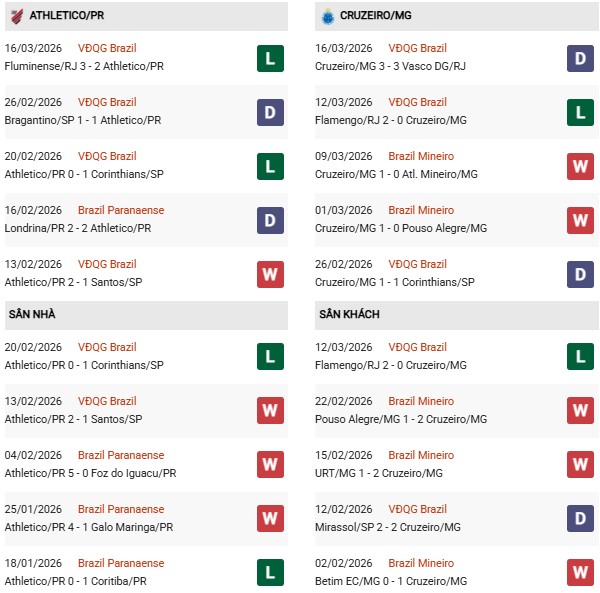Screen dimensions: 600x593
Task: Click the W badge for Betim EC/MG 0 - 1 Cruzeiro/MG
Action: 581,572
